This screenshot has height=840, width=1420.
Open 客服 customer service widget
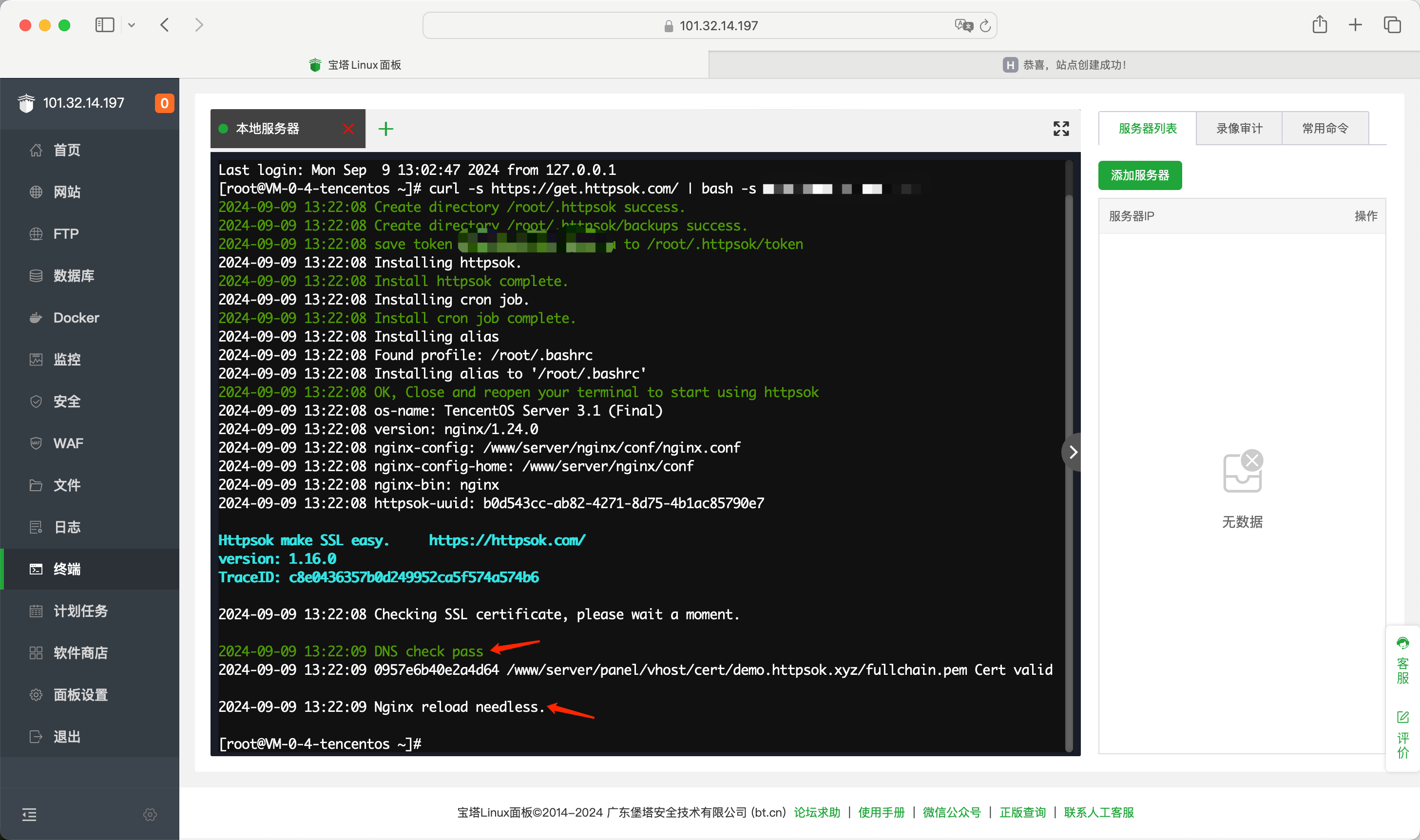click(x=1402, y=661)
